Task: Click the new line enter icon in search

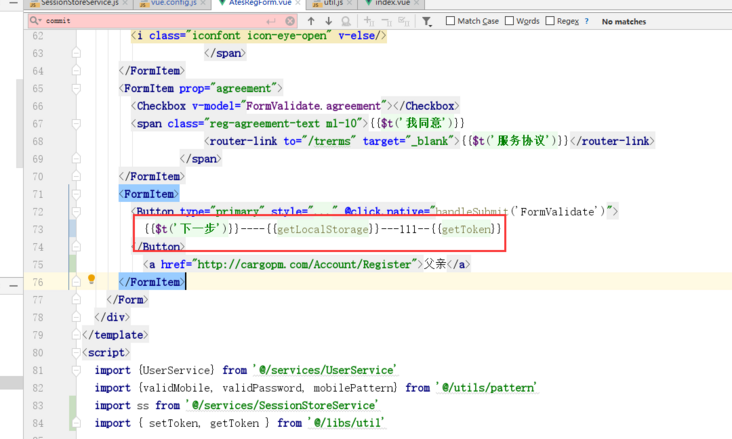Action: click(x=271, y=21)
